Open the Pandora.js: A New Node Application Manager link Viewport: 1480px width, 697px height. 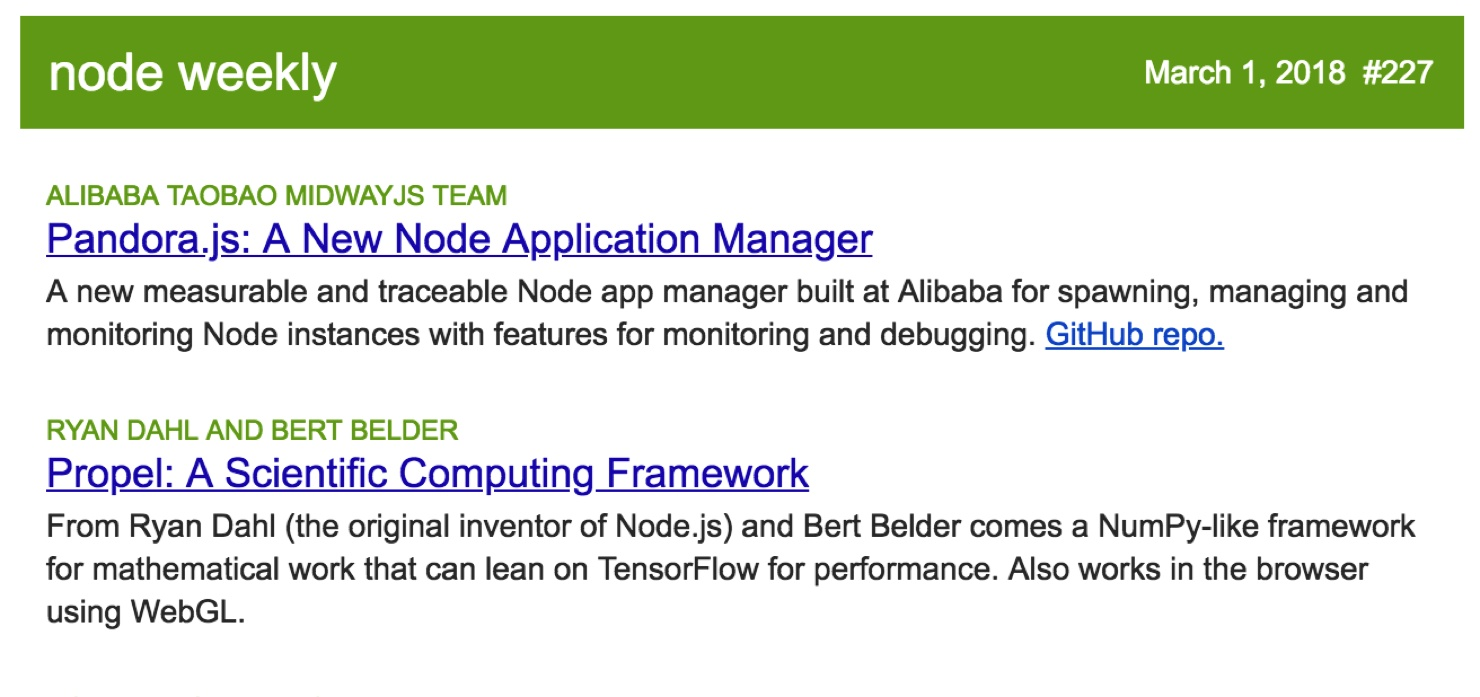(459, 240)
